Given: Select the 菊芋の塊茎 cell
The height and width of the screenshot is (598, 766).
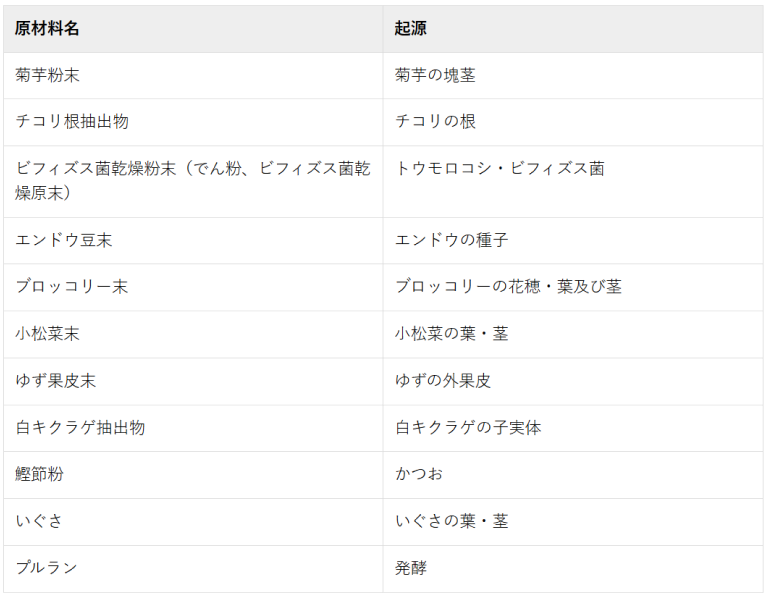Looking at the screenshot, I should pos(573,75).
